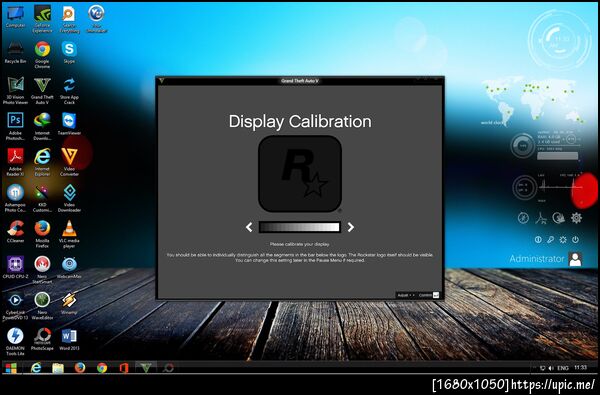Screen dimensions: 600x395
Task: Open Nero StartSmart desktop icon
Action: pyautogui.click(x=42, y=270)
